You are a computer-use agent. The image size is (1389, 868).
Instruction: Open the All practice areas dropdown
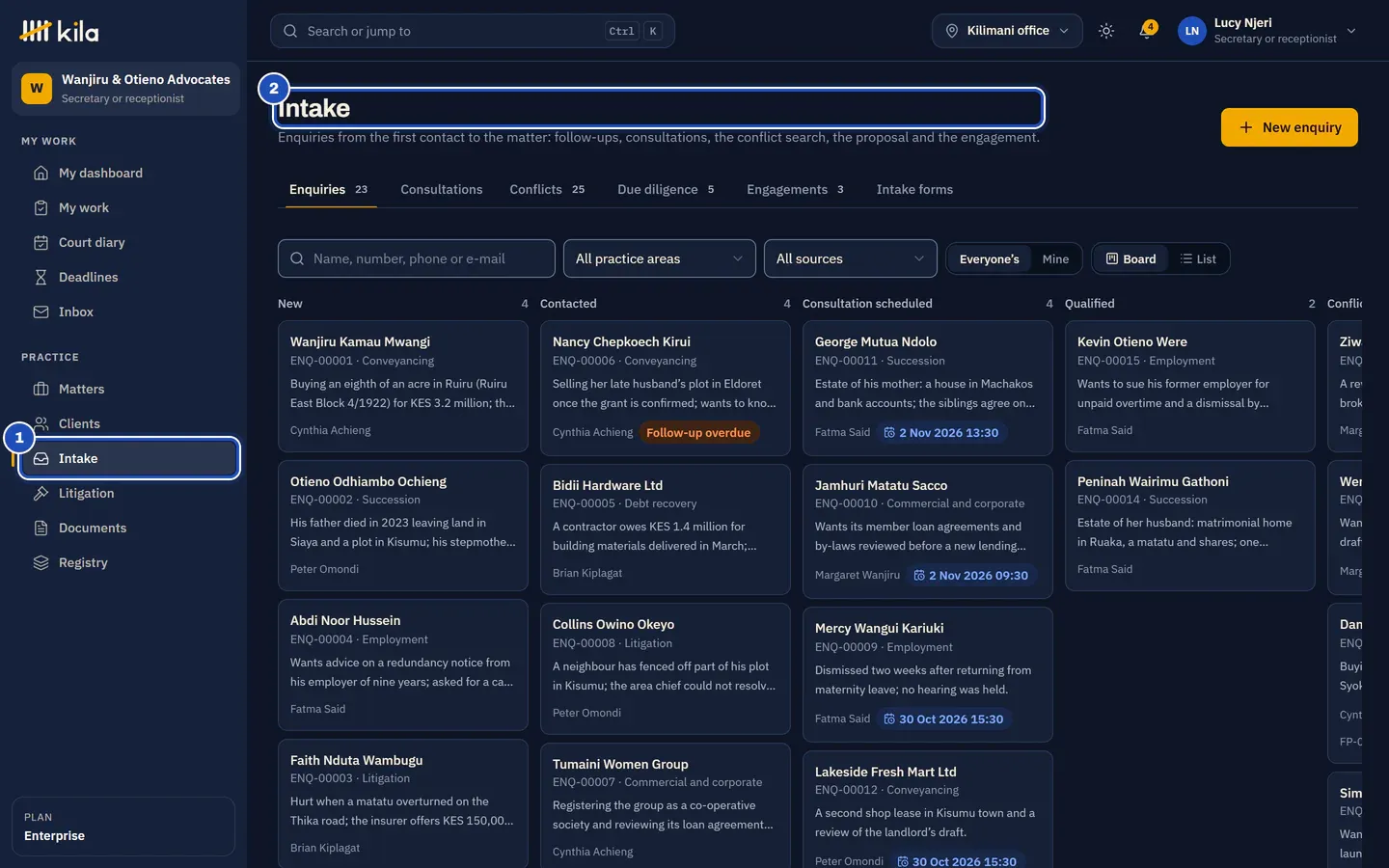[660, 258]
